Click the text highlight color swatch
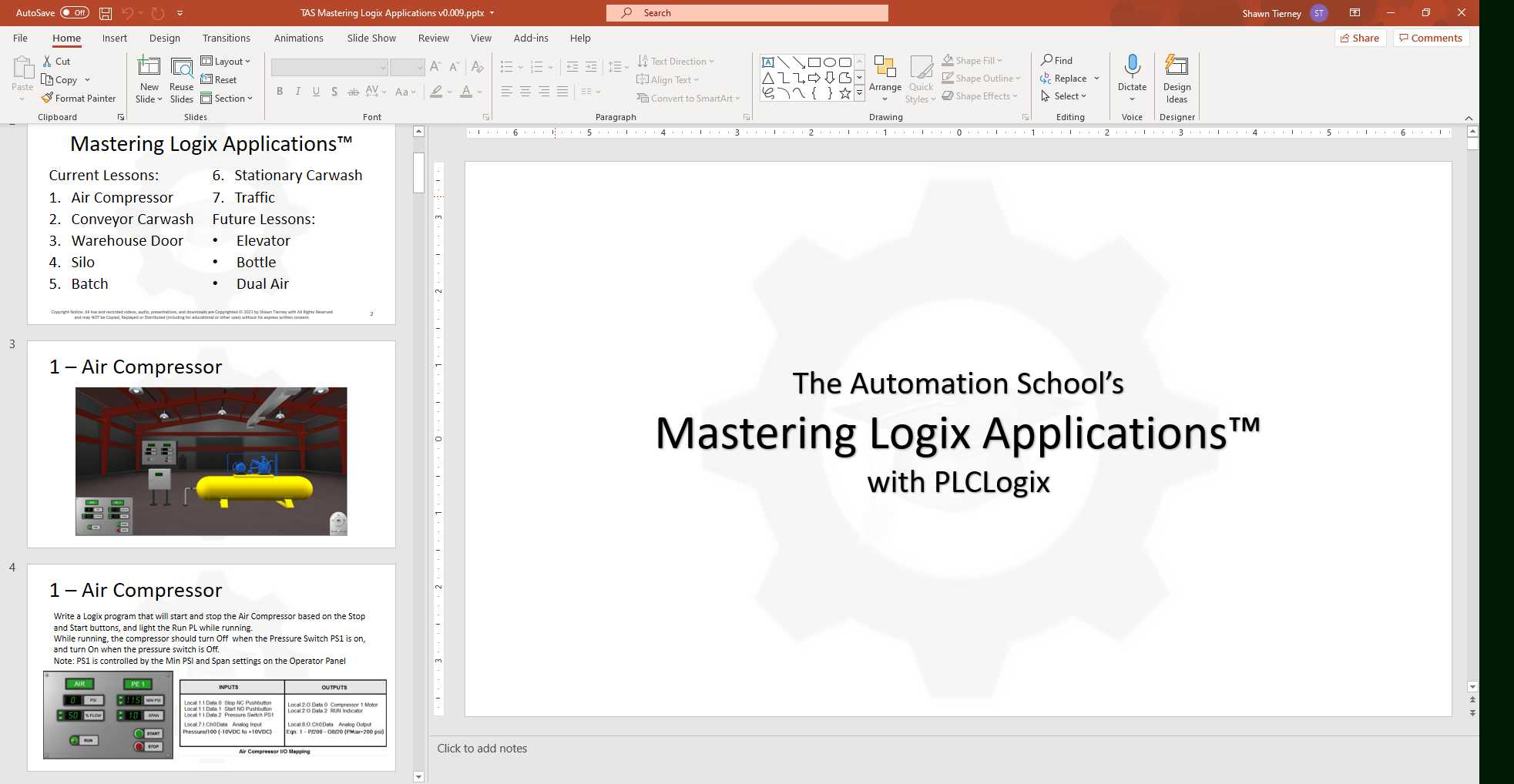The width and height of the screenshot is (1514, 784). click(x=436, y=92)
